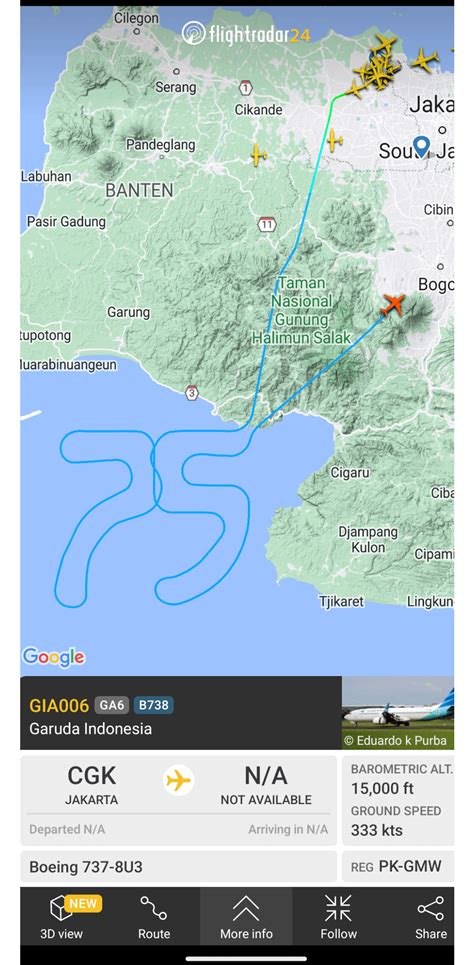Viewport: 474px width, 965px height.
Task: Tap the Boeing 737-8U3 aircraft row
Action: tap(179, 867)
